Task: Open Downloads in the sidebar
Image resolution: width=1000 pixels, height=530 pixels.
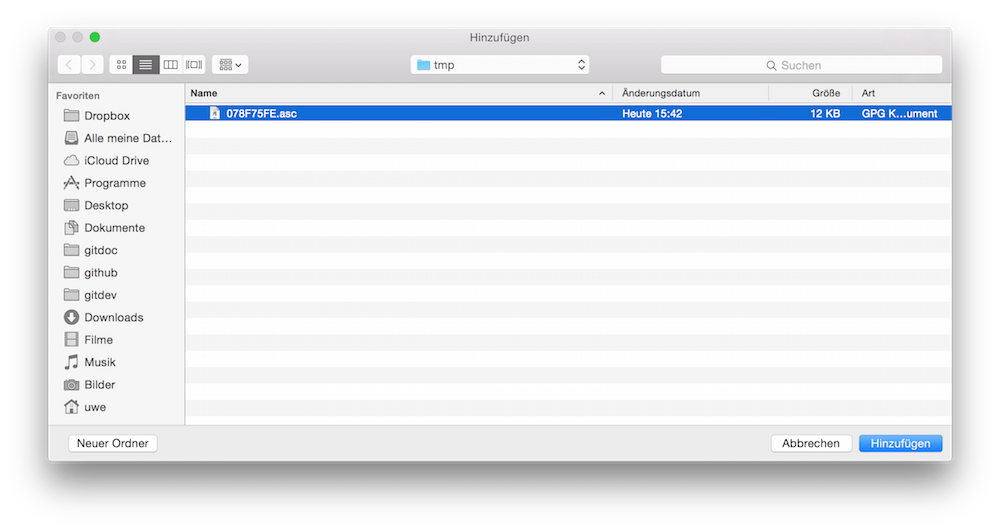Action: [117, 317]
